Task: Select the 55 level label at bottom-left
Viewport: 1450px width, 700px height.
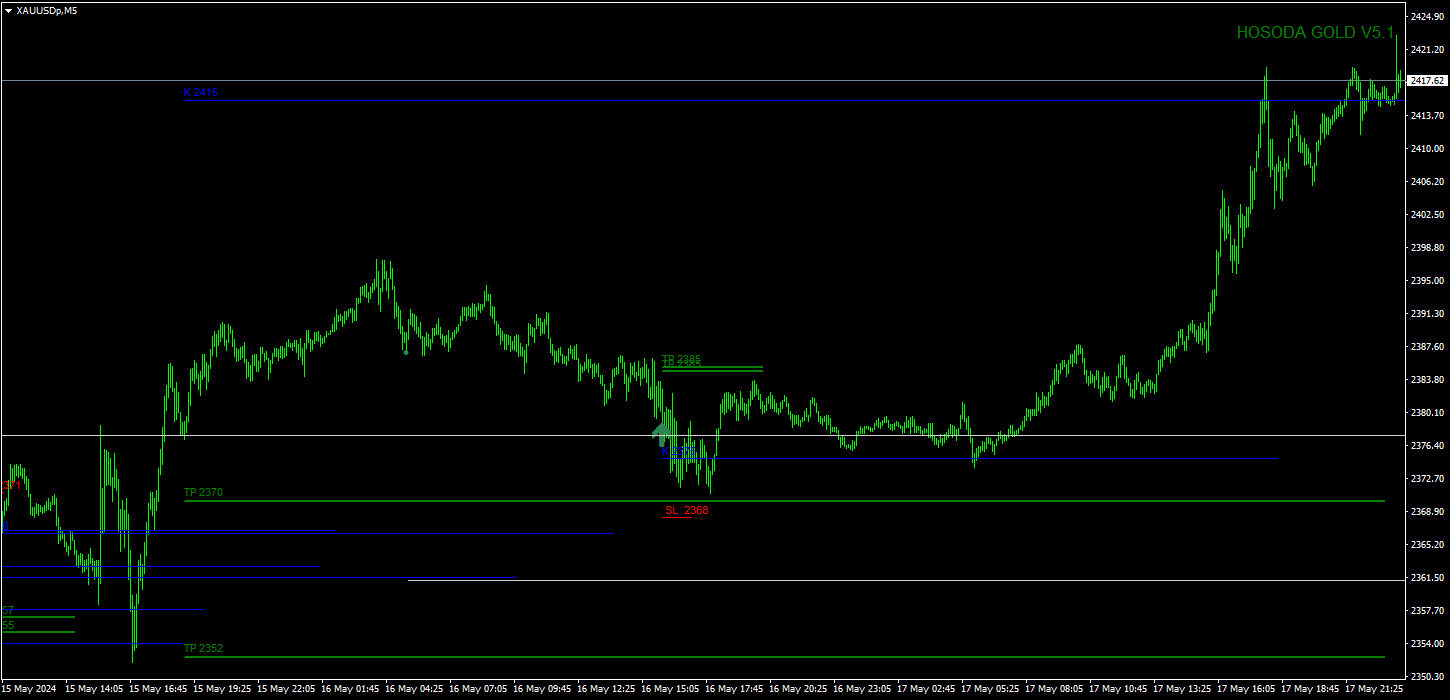Action: coord(8,625)
